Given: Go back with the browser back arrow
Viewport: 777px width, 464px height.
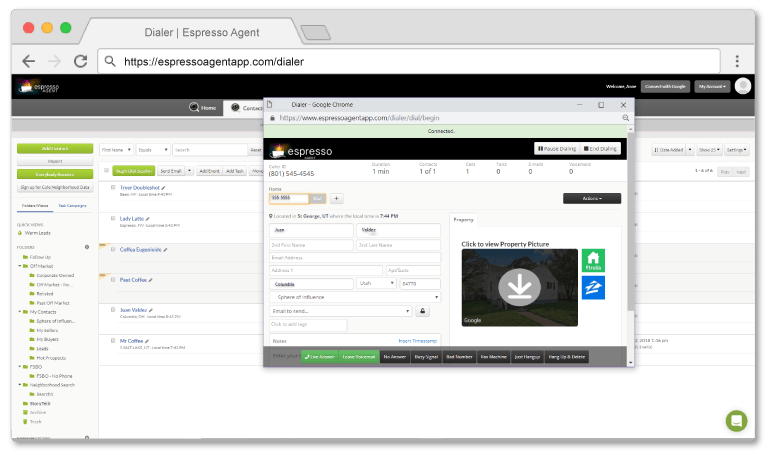Looking at the screenshot, I should (x=29, y=61).
